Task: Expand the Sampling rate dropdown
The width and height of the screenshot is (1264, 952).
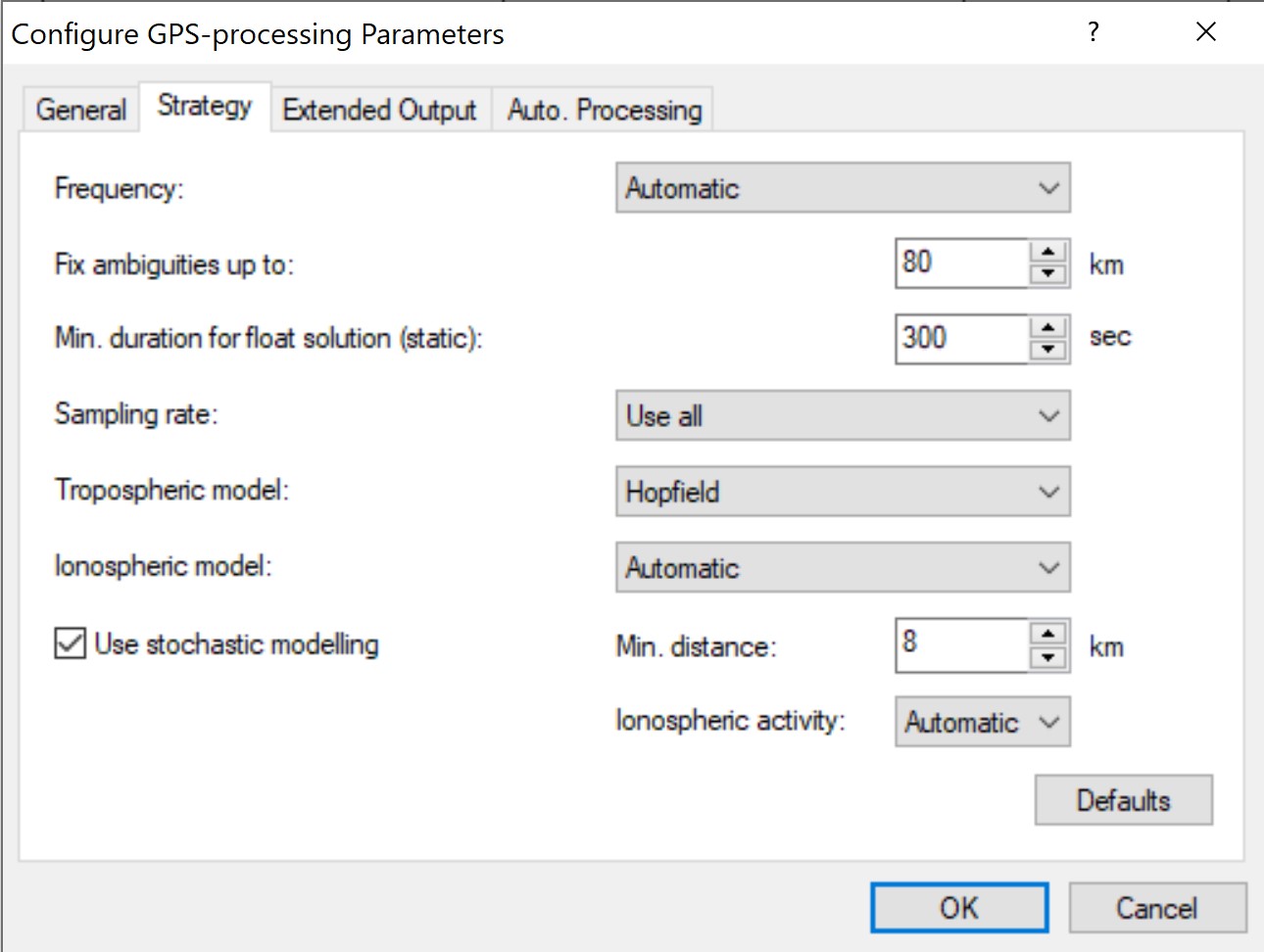Action: [843, 415]
